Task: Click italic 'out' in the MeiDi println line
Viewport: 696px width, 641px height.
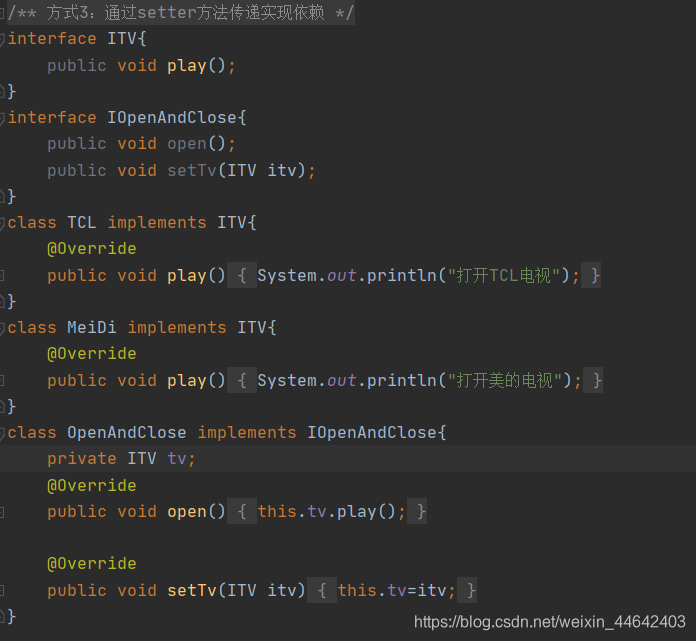Action: coord(341,381)
